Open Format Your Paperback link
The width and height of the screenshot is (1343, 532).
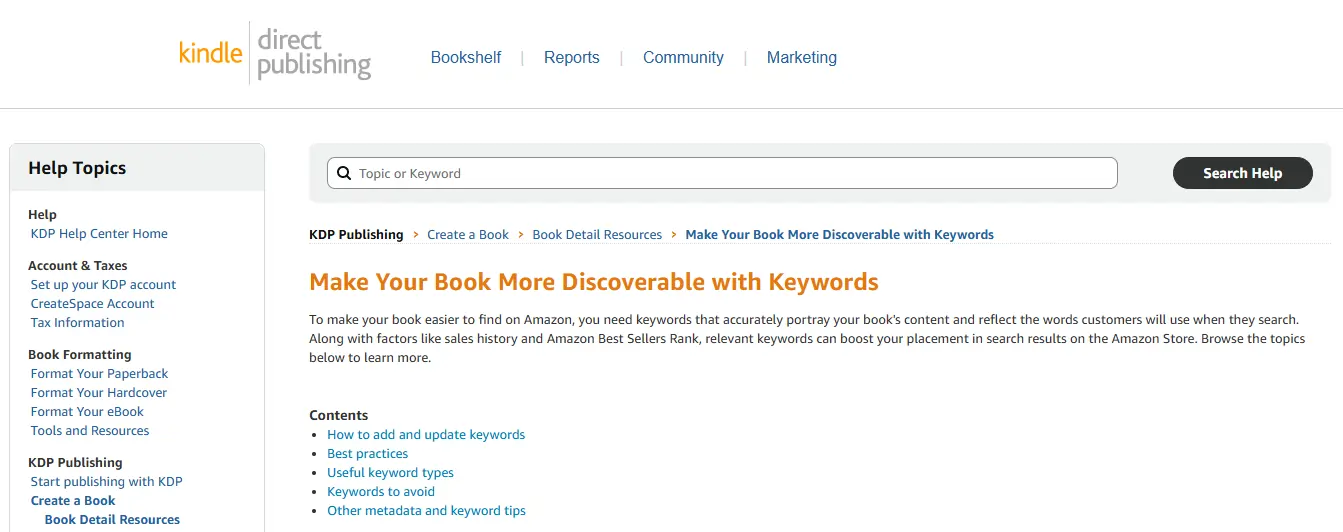click(x=99, y=373)
